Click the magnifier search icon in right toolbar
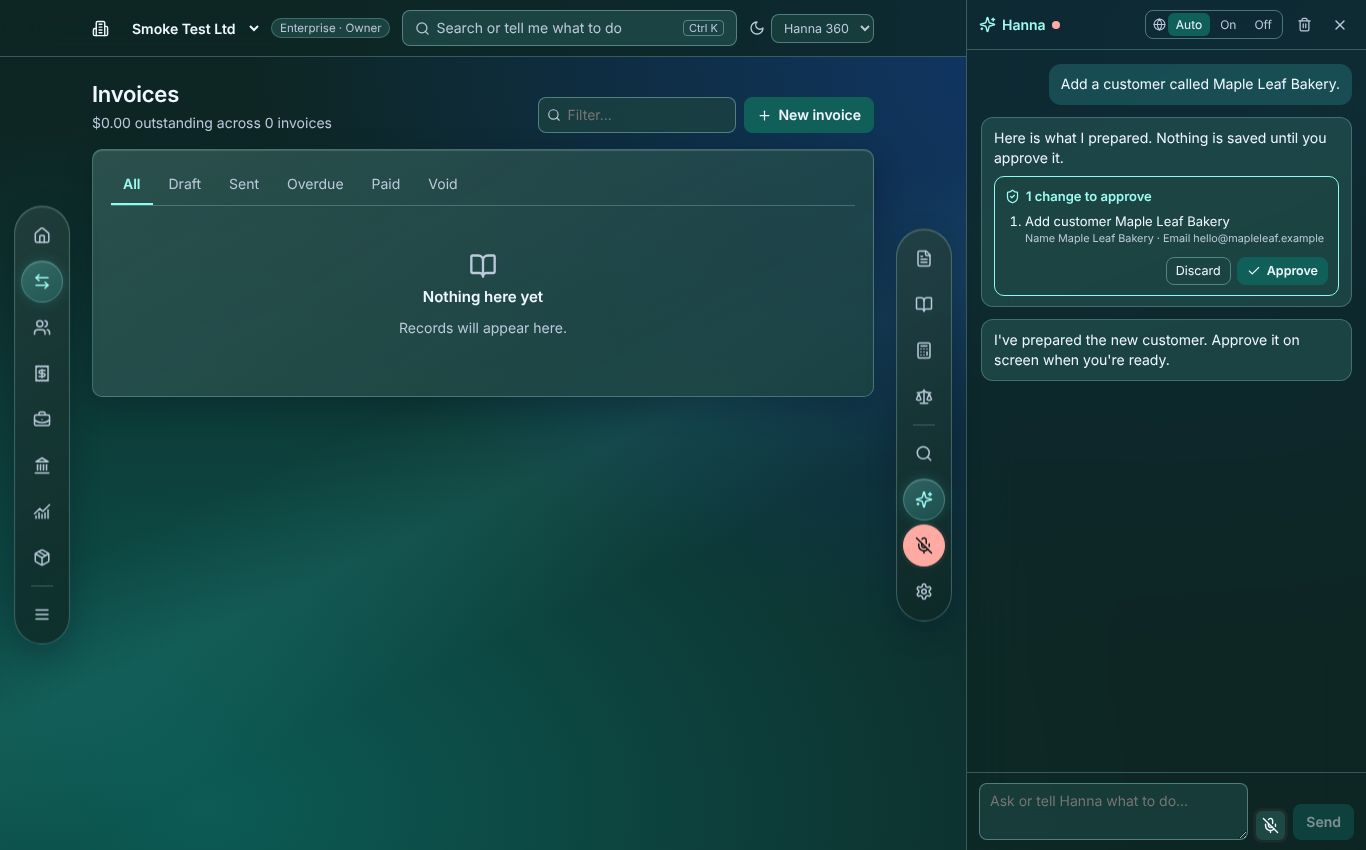The image size is (1366, 850). coord(924,454)
